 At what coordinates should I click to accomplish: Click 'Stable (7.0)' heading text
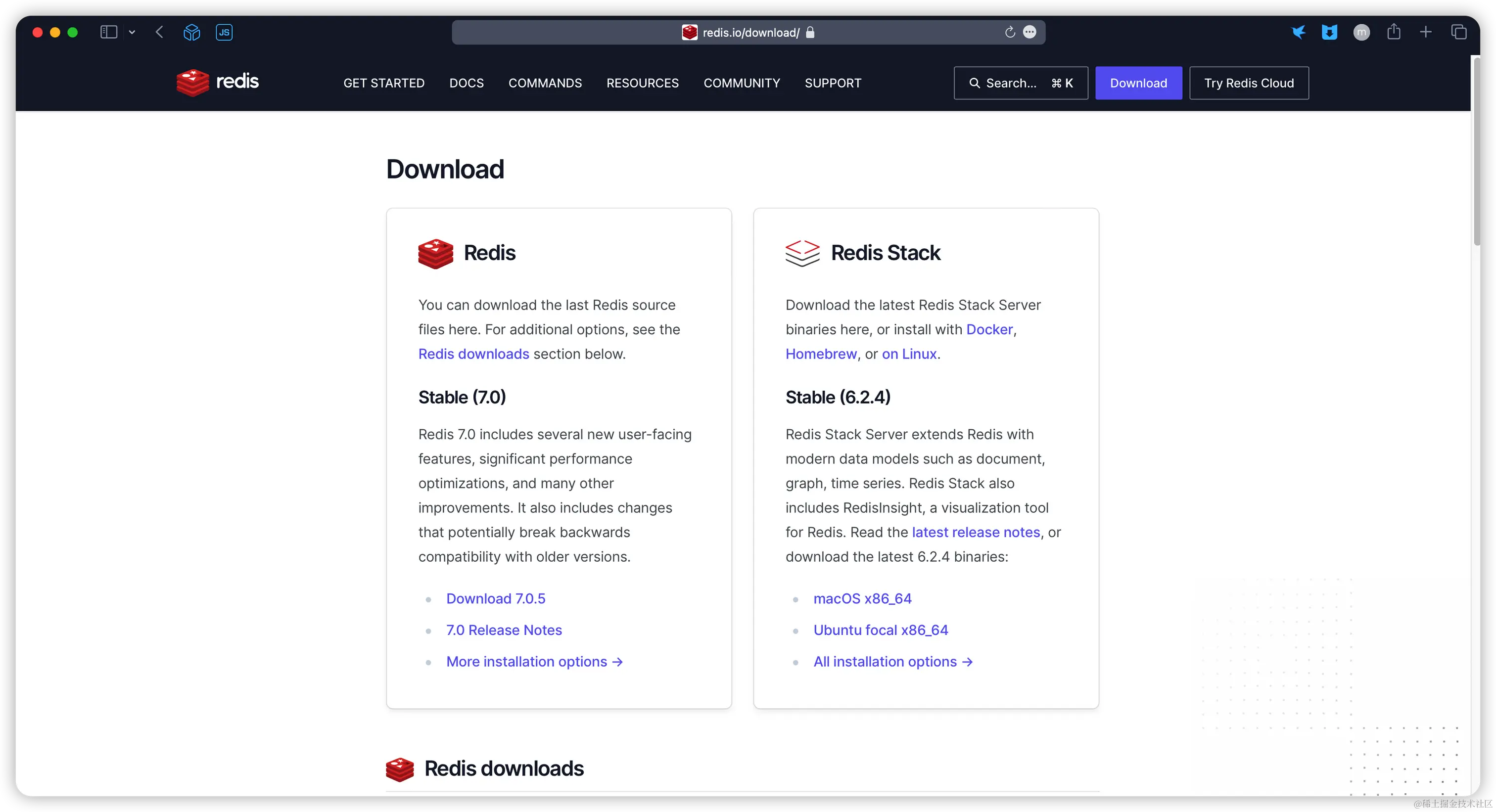[462, 397]
